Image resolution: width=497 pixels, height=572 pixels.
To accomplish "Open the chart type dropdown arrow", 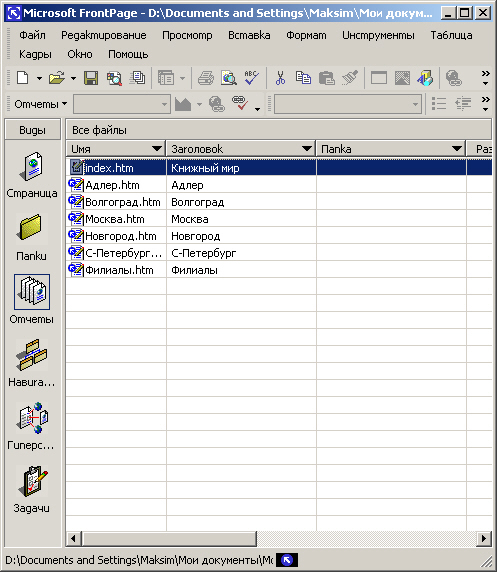I will pyautogui.click(x=199, y=104).
